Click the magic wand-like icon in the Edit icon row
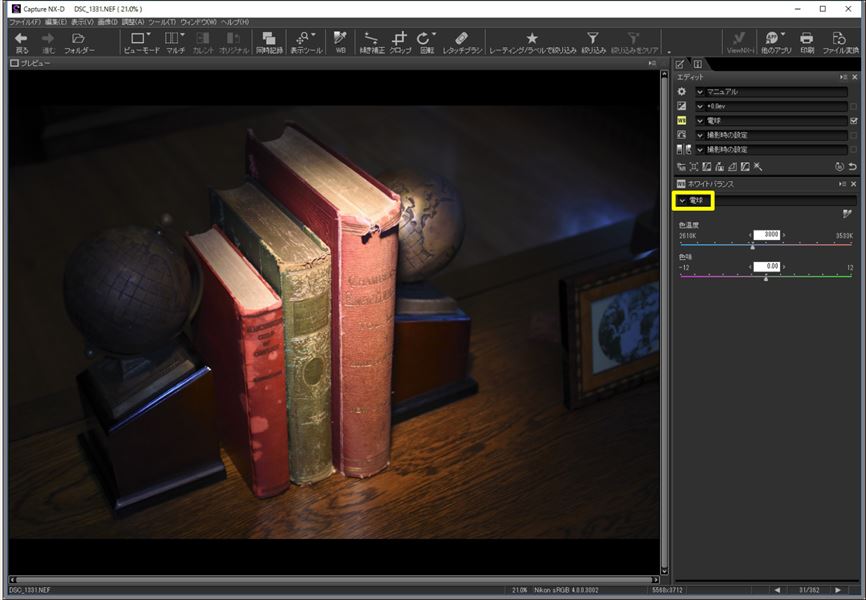This screenshot has height=600, width=866. [758, 167]
